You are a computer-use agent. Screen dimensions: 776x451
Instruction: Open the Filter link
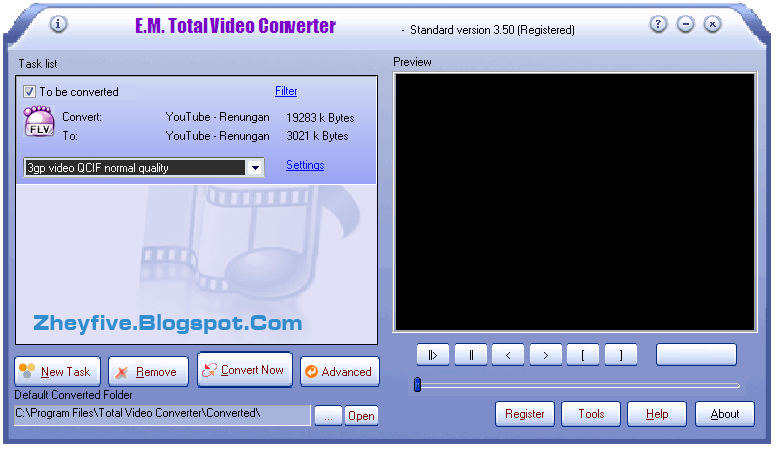[x=286, y=91]
